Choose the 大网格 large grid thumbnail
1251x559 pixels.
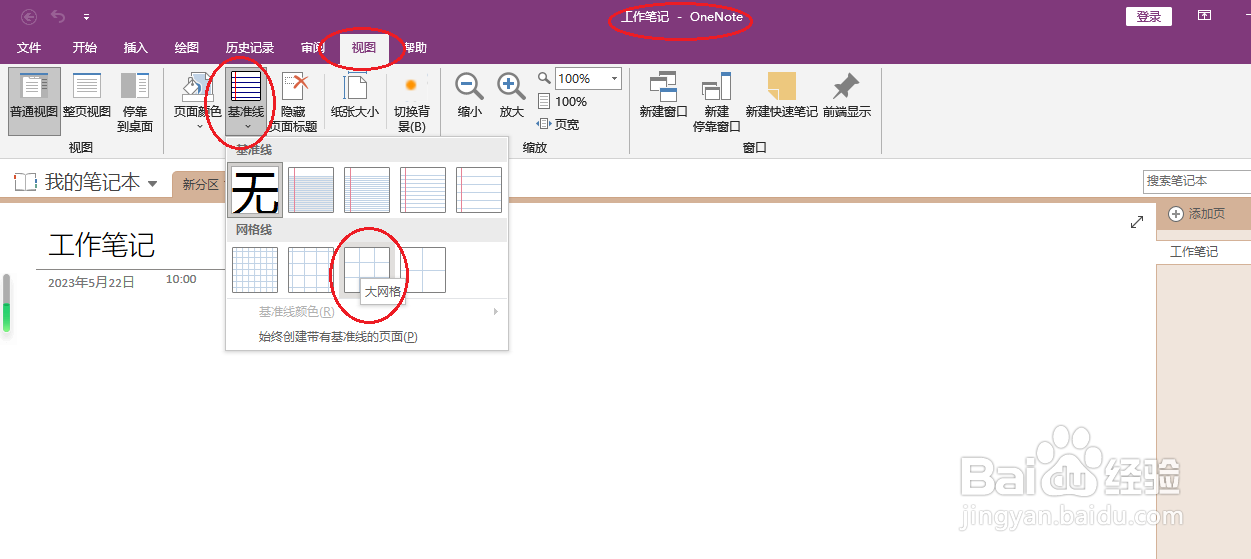[x=367, y=270]
